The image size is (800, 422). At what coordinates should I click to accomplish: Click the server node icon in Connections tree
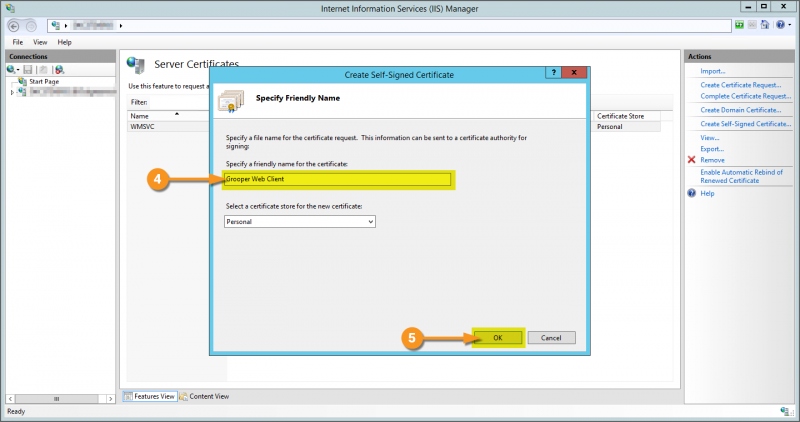[22, 92]
